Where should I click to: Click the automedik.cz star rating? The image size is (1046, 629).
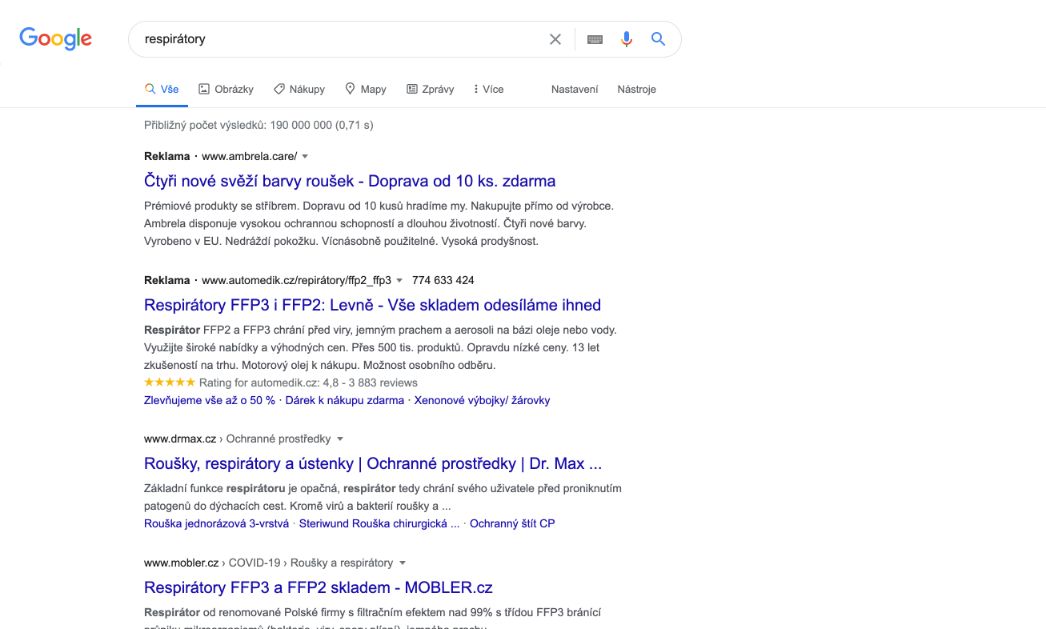pyautogui.click(x=169, y=383)
